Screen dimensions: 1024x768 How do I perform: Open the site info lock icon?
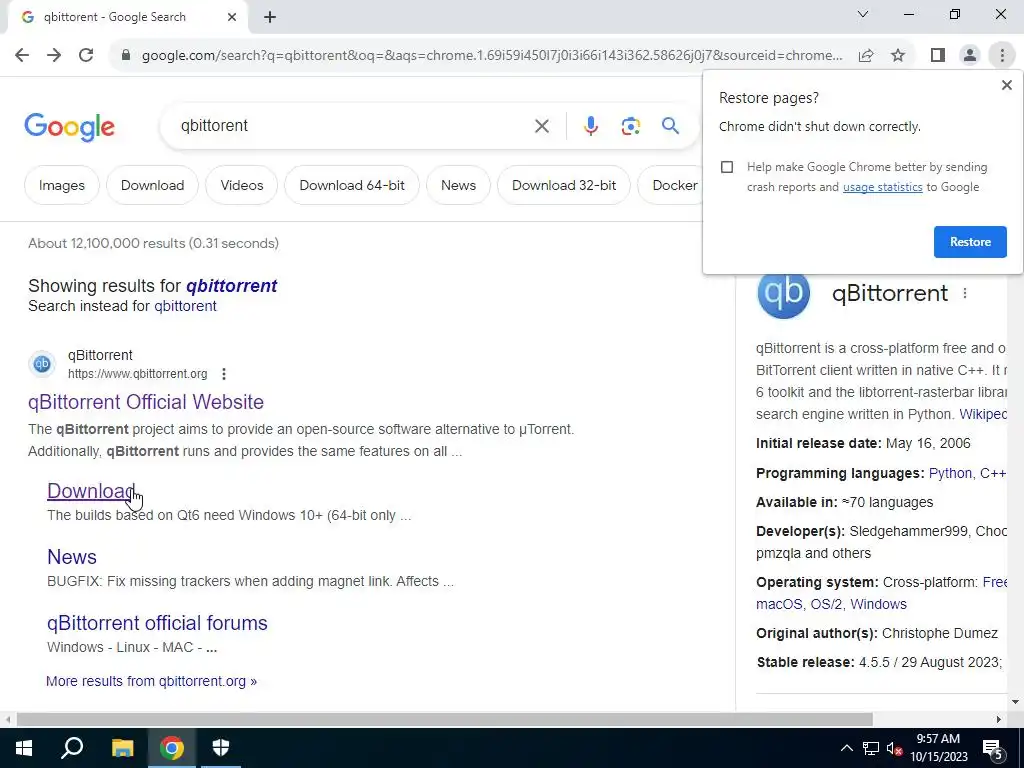point(126,56)
